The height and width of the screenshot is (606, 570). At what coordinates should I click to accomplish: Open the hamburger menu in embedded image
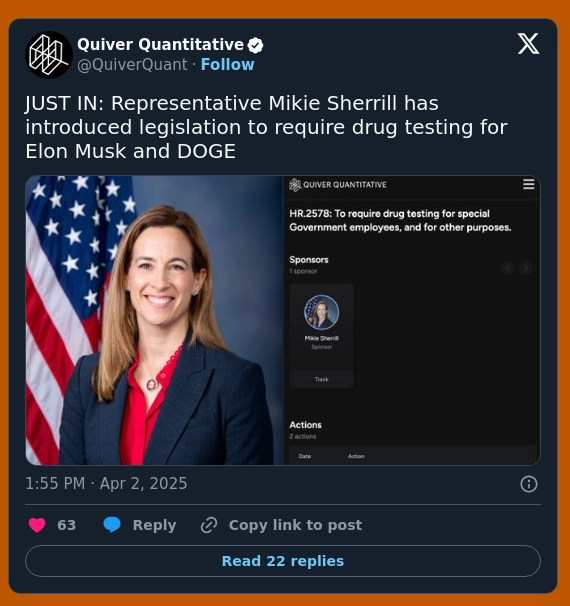pyautogui.click(x=529, y=184)
